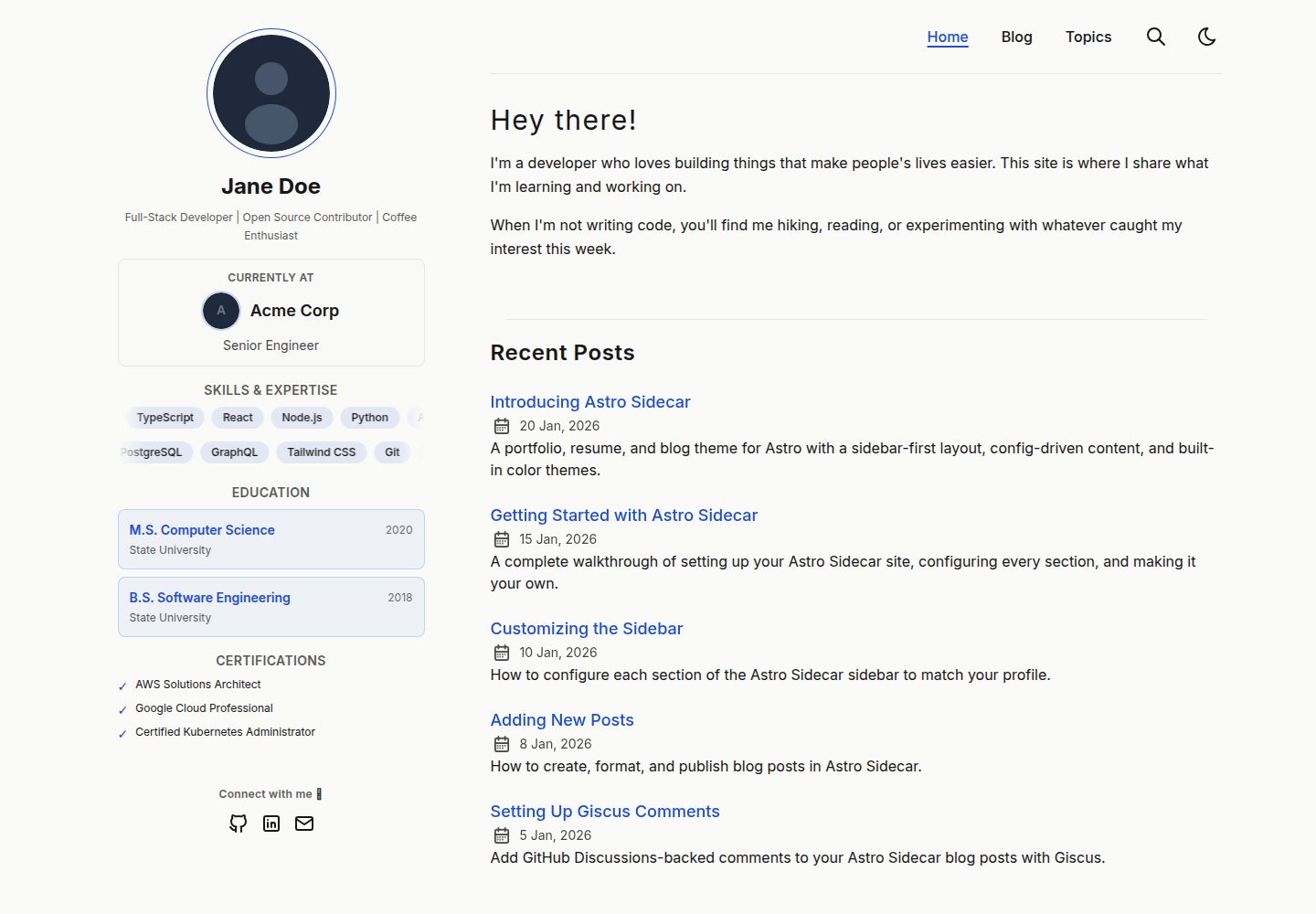The width and height of the screenshot is (1316, 914).
Task: Open Customizing the Sidebar post
Action: [x=587, y=629]
